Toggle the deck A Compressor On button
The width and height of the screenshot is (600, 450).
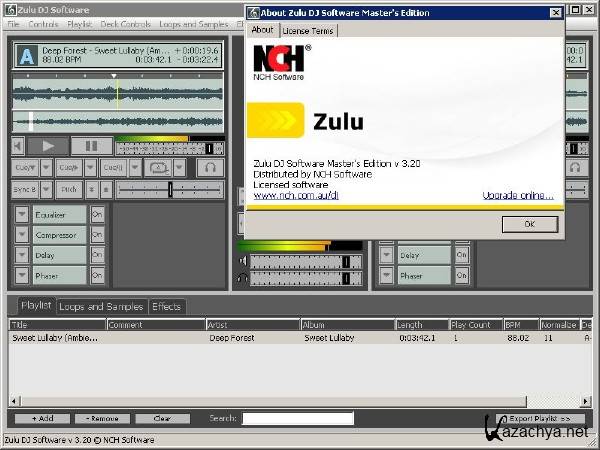97,234
